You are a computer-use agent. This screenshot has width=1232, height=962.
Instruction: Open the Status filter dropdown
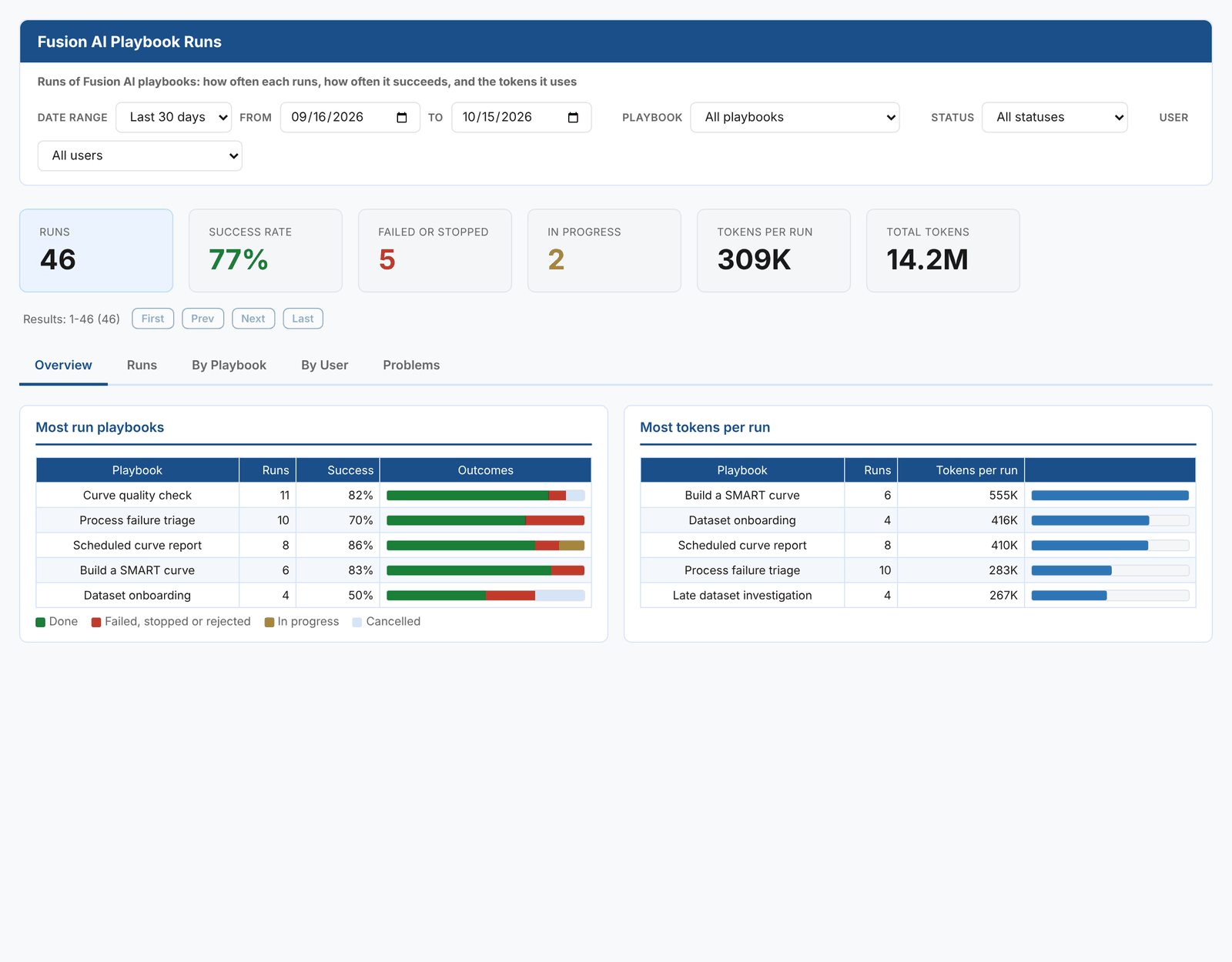pyautogui.click(x=1054, y=118)
